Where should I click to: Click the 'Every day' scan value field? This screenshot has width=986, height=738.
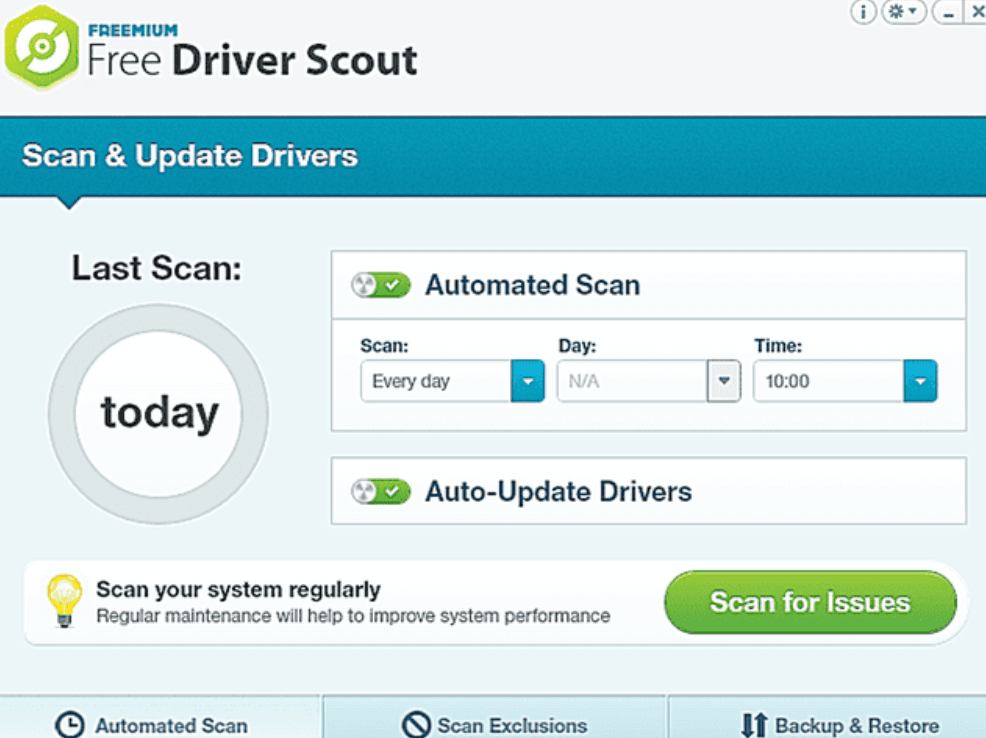(435, 381)
